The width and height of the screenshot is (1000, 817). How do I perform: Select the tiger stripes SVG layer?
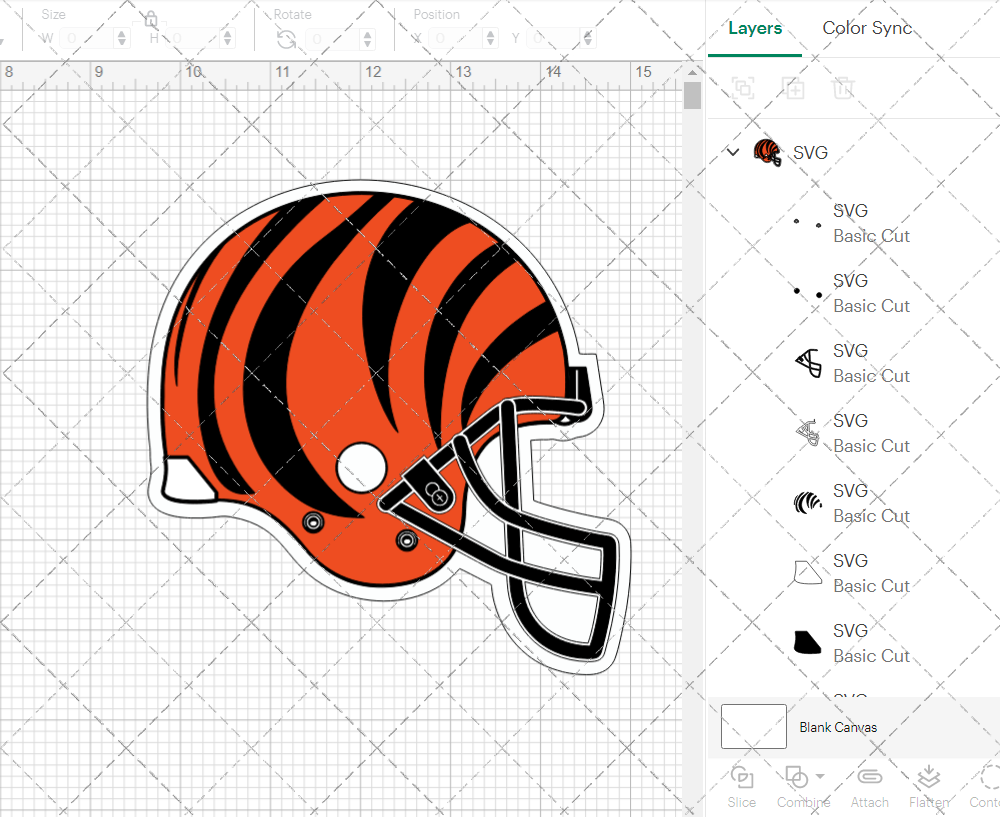[853, 504]
